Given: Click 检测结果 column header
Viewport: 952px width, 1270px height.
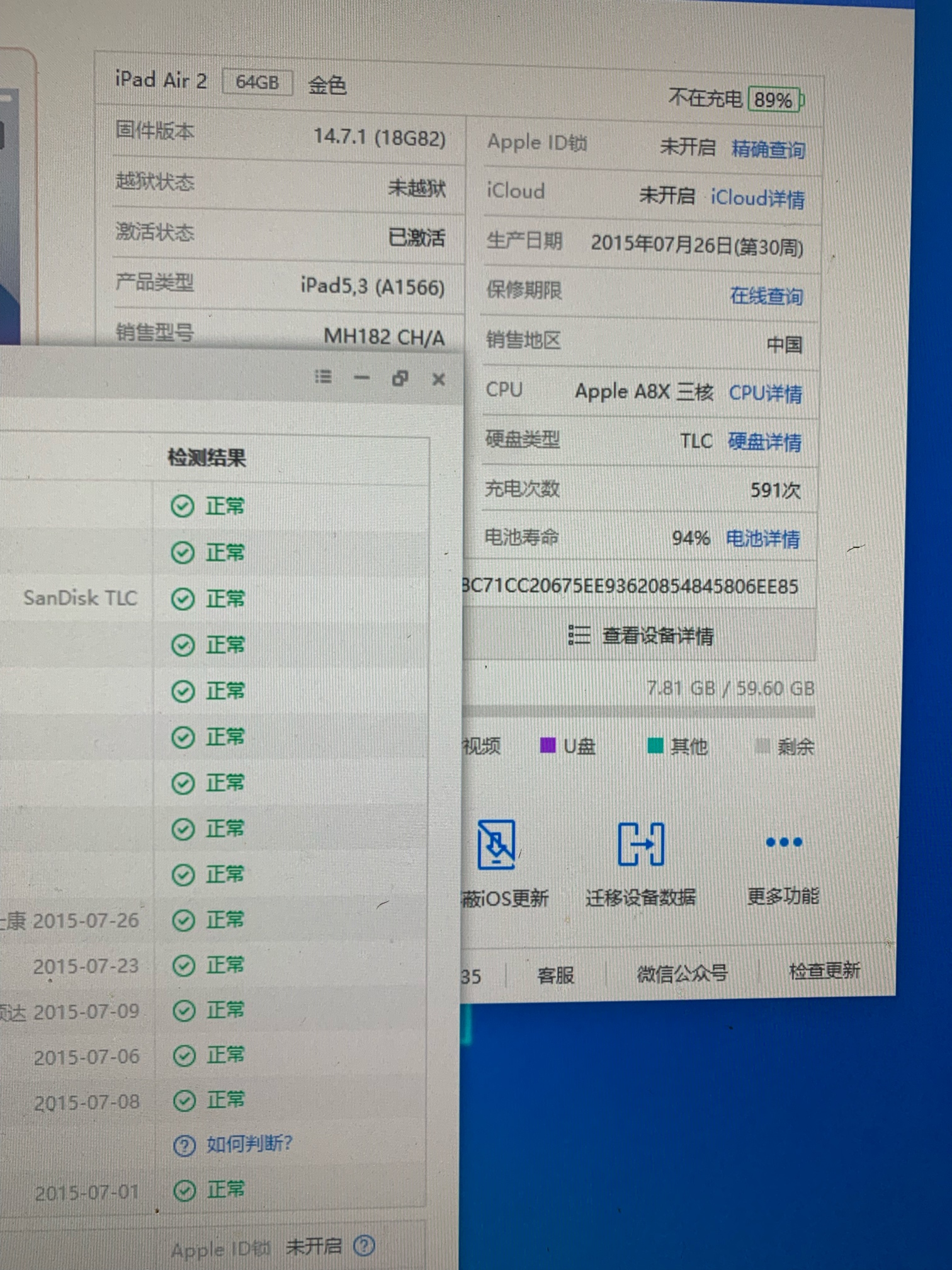Looking at the screenshot, I should coord(207,457).
